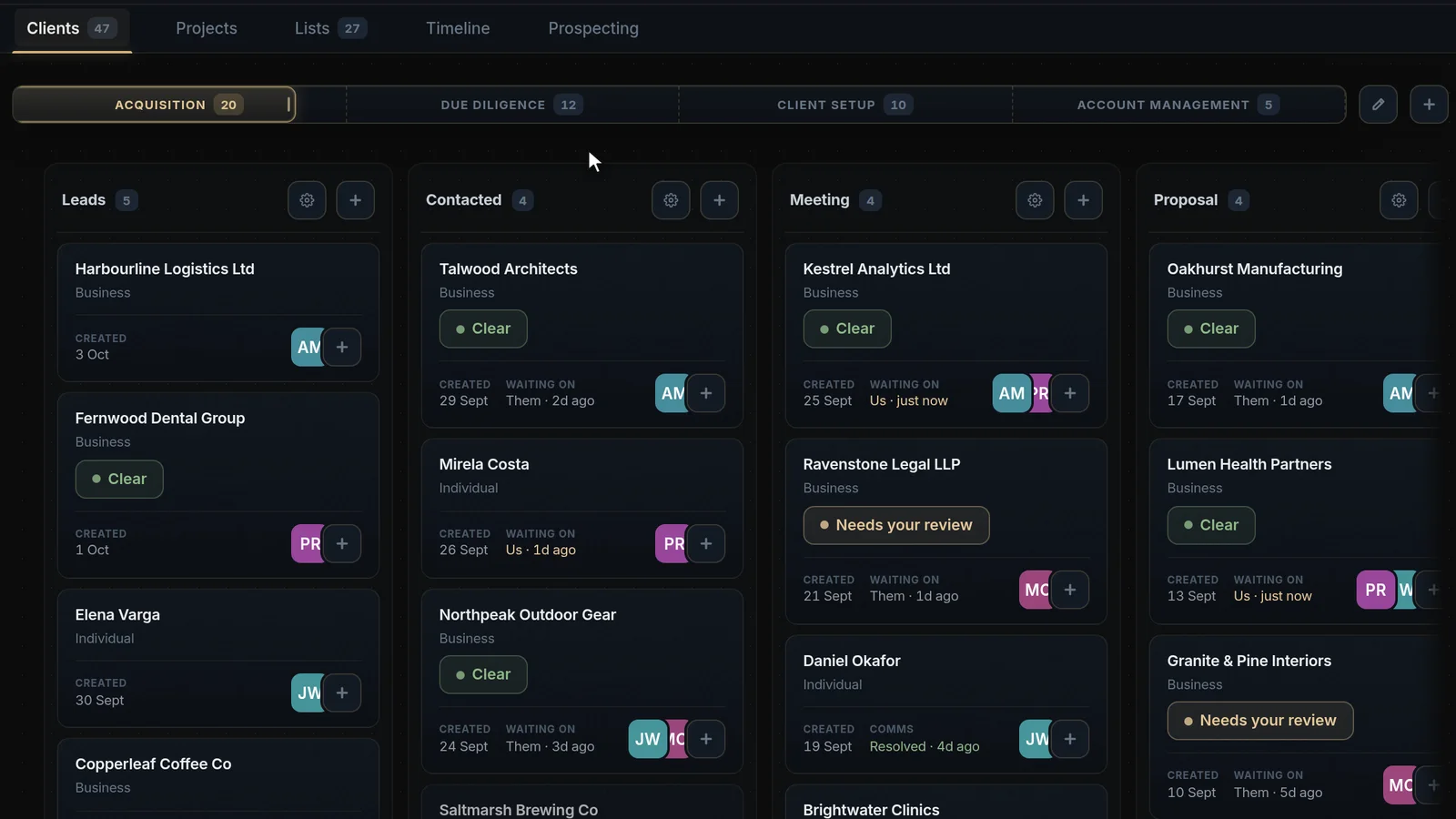Click Needs your review on Ravenstone Legal LLP

point(896,525)
